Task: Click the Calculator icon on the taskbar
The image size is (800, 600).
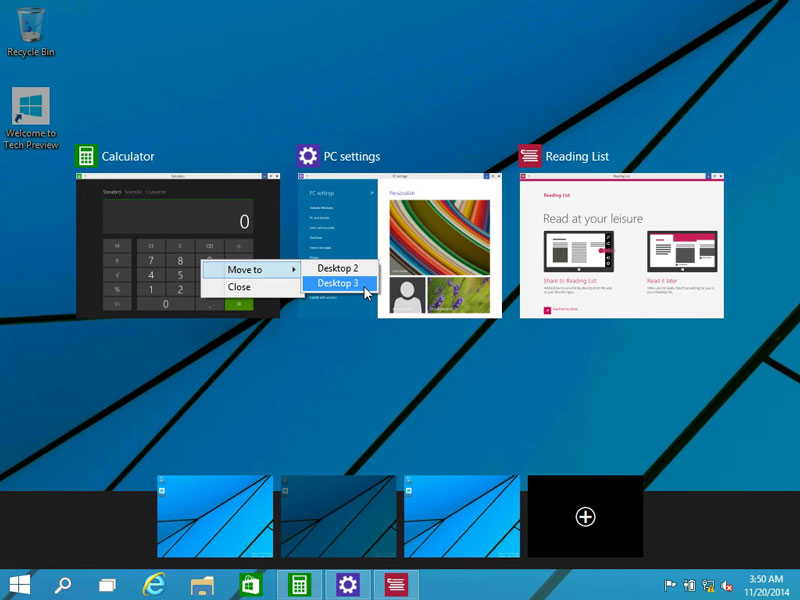Action: (x=300, y=585)
